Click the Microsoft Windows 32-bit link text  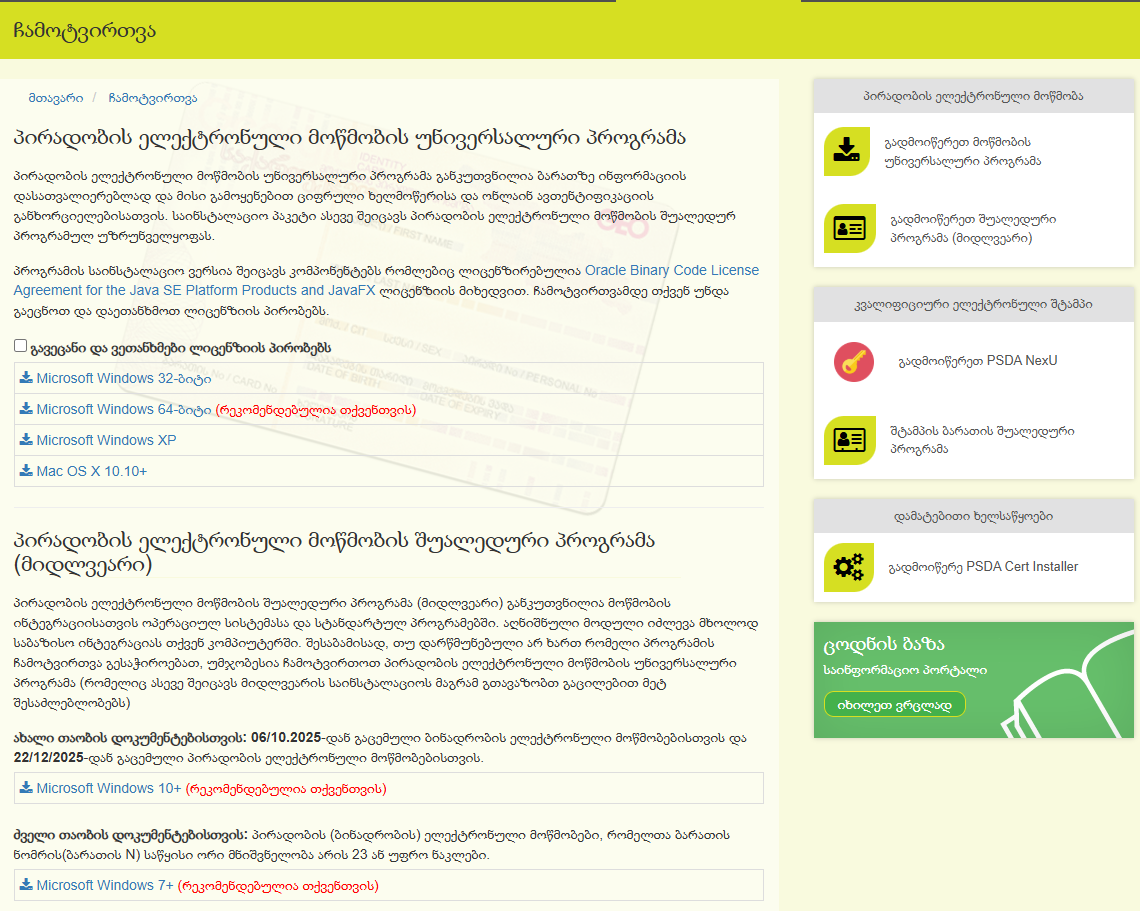[x=123, y=378]
